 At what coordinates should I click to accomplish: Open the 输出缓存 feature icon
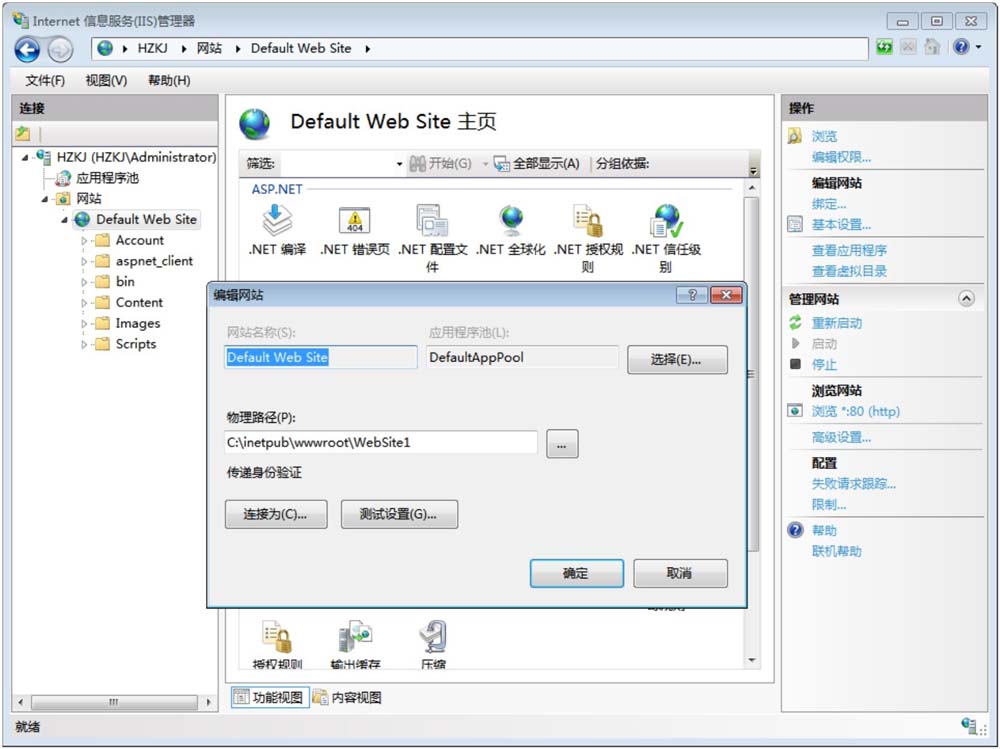click(x=355, y=644)
